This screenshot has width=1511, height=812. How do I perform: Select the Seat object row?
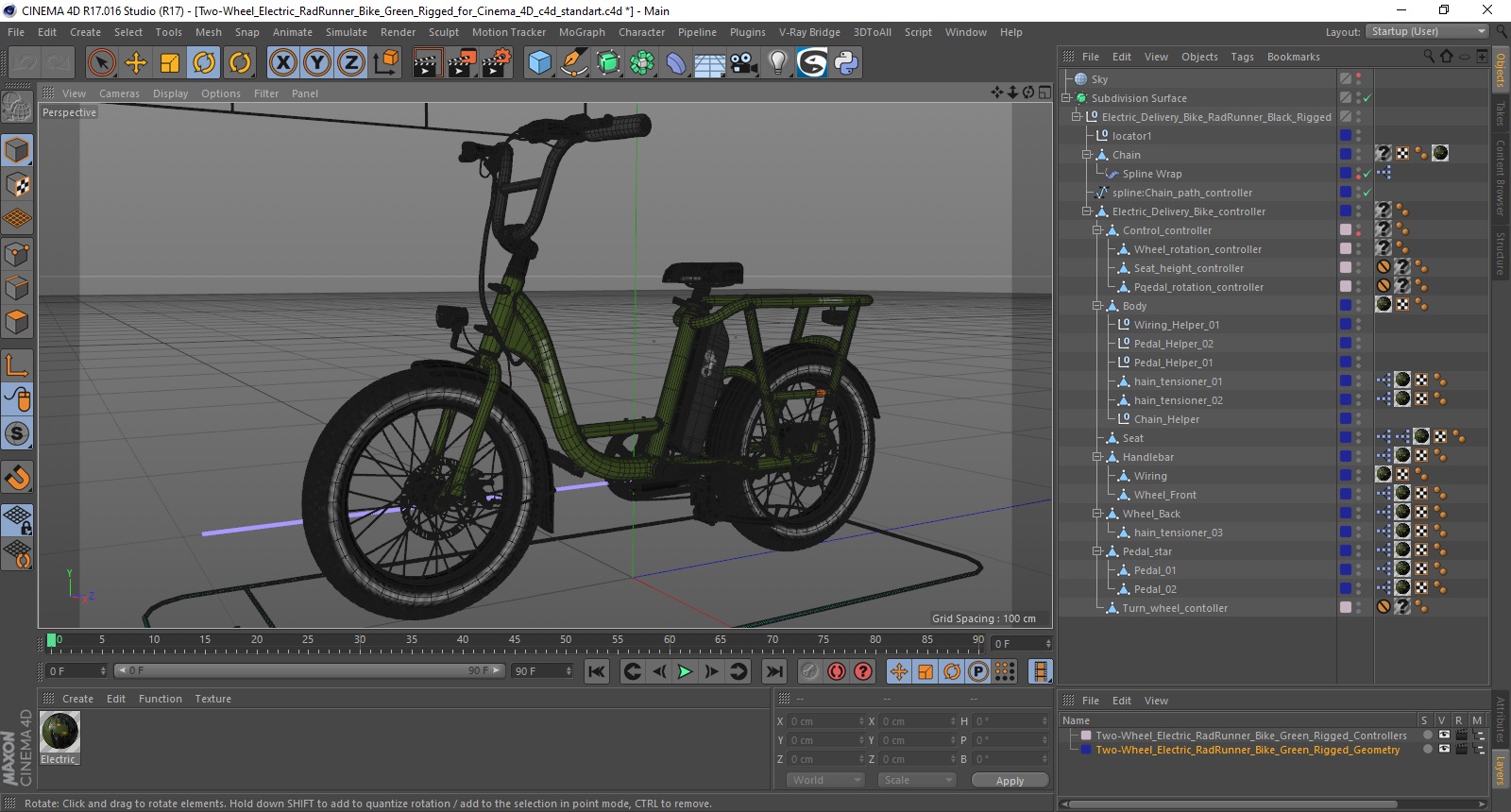point(1133,438)
